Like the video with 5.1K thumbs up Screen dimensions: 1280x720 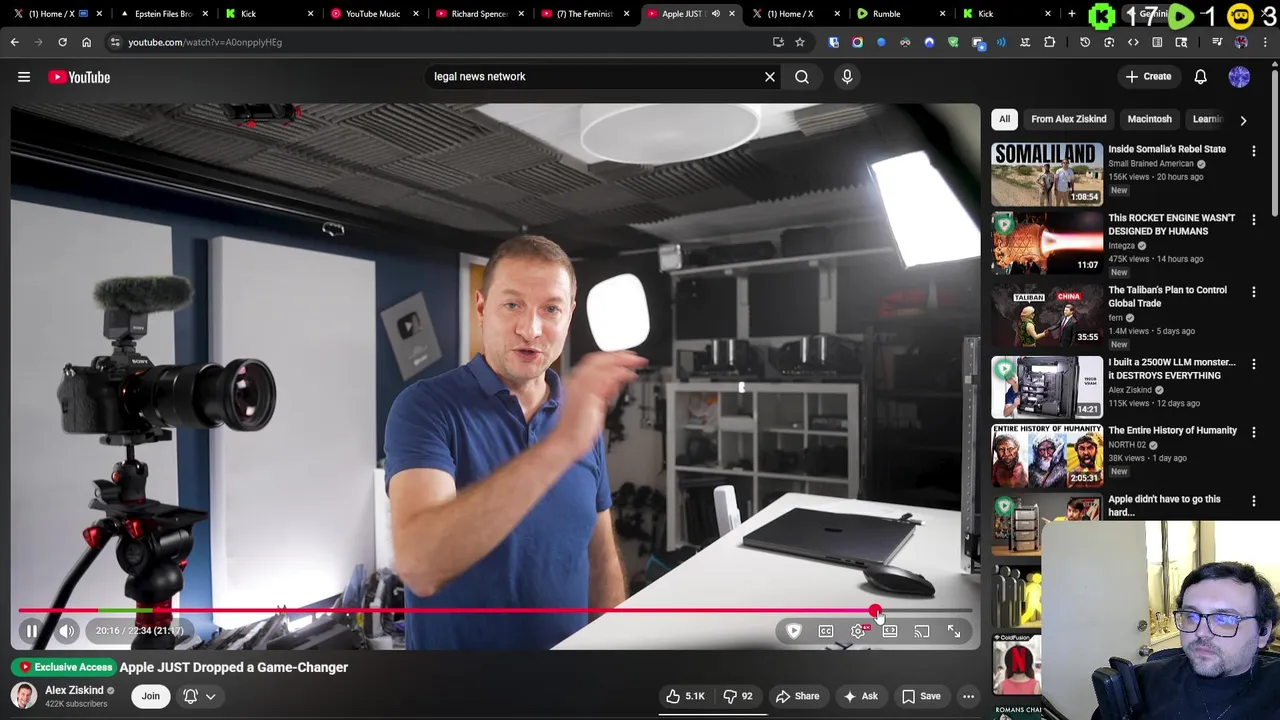(x=686, y=696)
